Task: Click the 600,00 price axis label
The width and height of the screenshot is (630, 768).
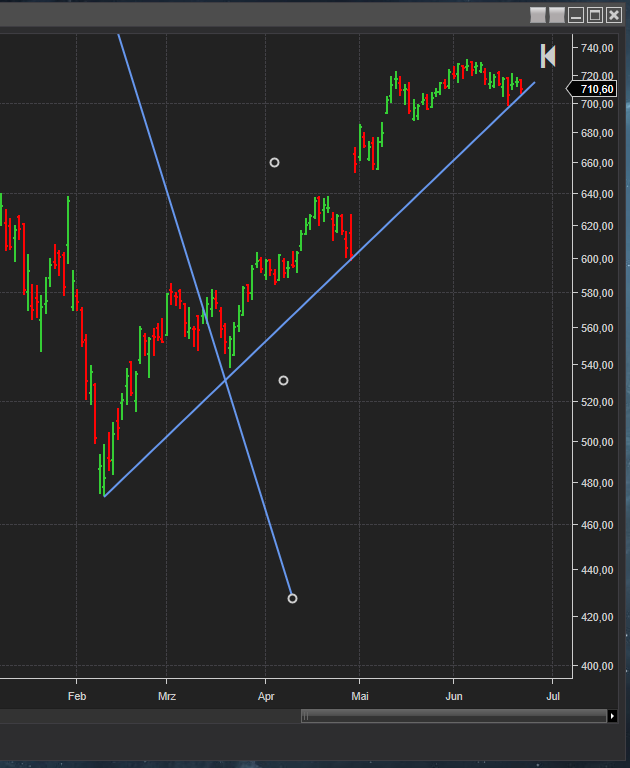Action: click(597, 259)
